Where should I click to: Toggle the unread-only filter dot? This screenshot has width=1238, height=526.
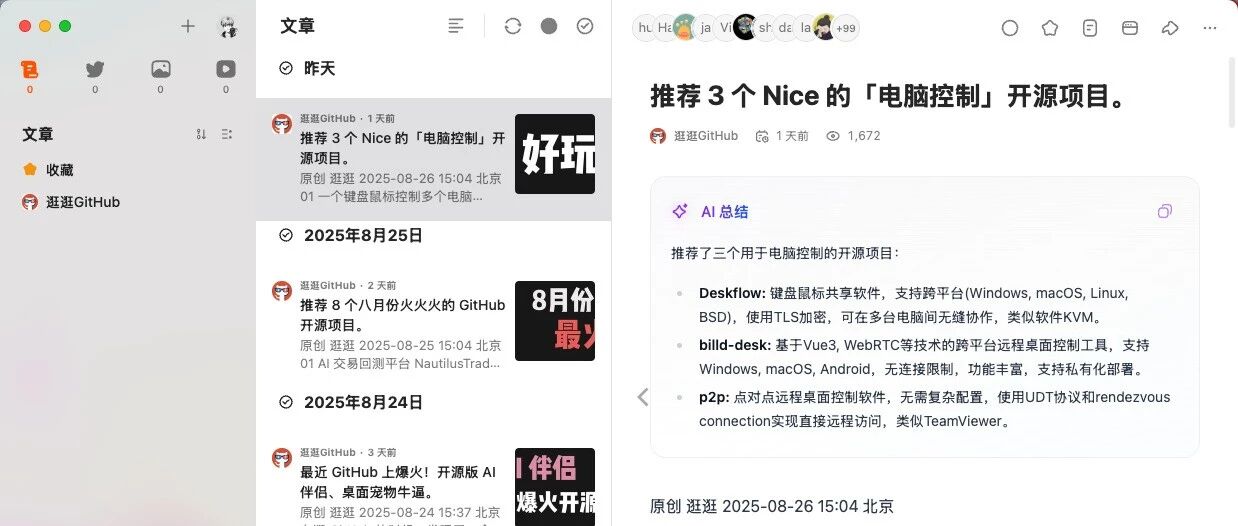coord(549,26)
